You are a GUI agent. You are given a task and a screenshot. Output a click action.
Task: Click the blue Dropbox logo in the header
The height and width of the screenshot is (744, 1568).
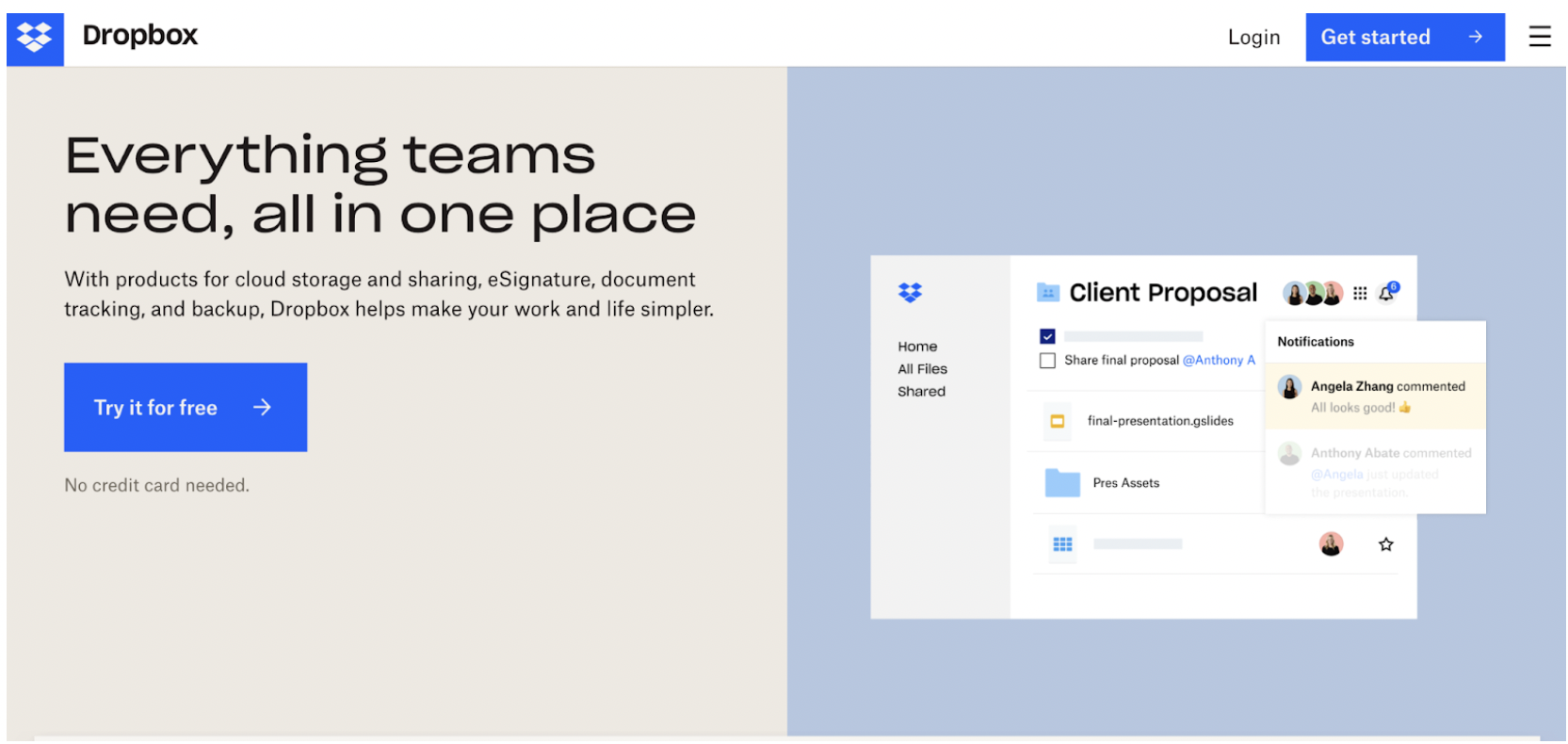pos(35,39)
